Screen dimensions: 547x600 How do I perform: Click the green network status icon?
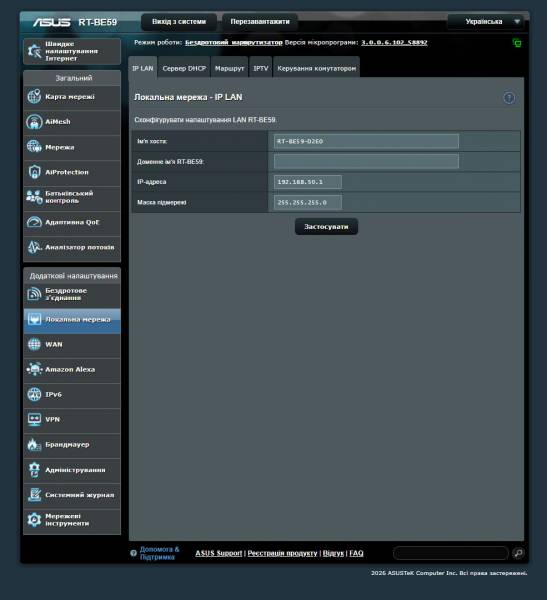click(x=517, y=43)
